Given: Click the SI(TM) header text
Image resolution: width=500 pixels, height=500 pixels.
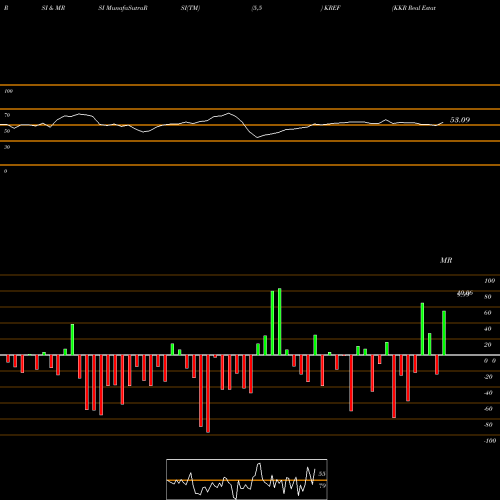Looking at the screenshot, I should pyautogui.click(x=190, y=8).
